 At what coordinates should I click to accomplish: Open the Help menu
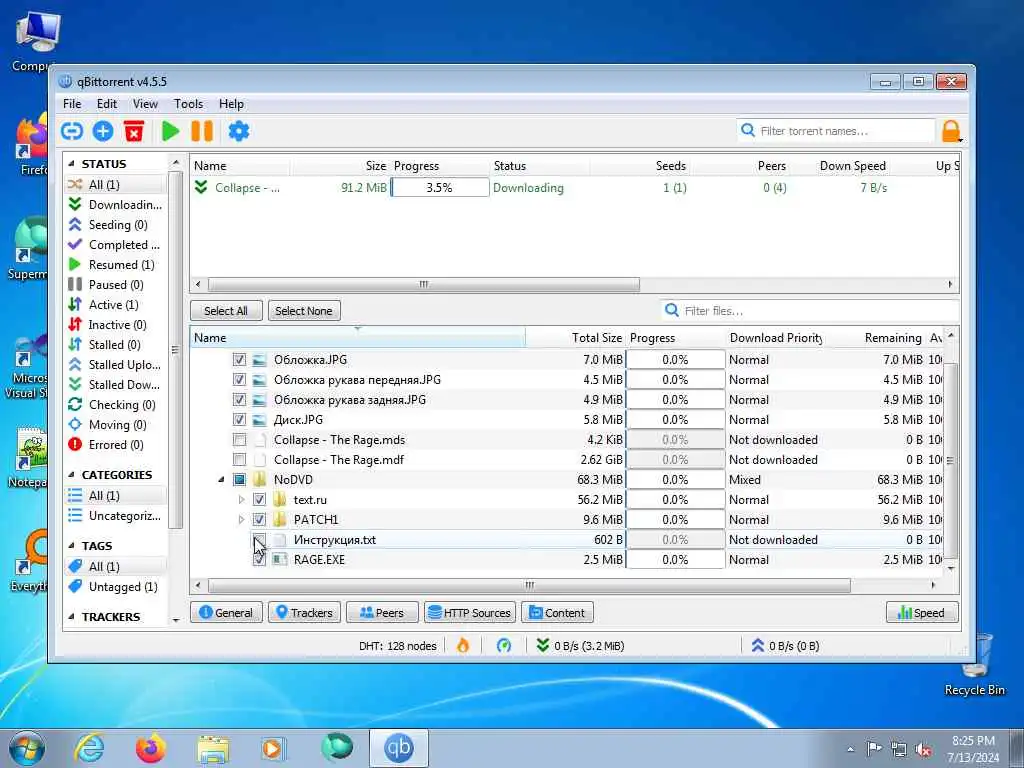231,104
